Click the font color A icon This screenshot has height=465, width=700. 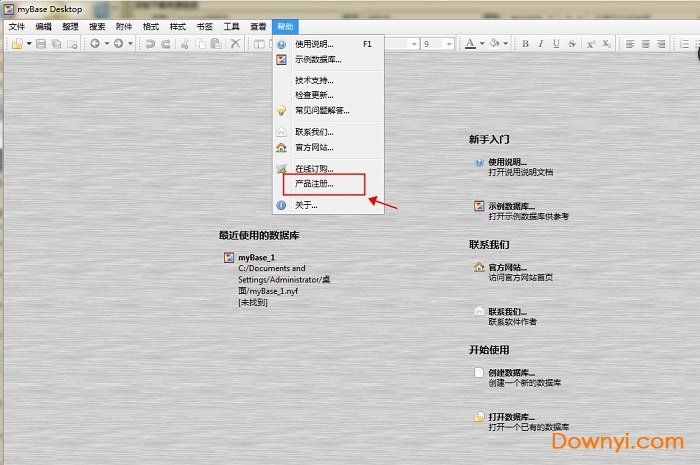[x=470, y=44]
